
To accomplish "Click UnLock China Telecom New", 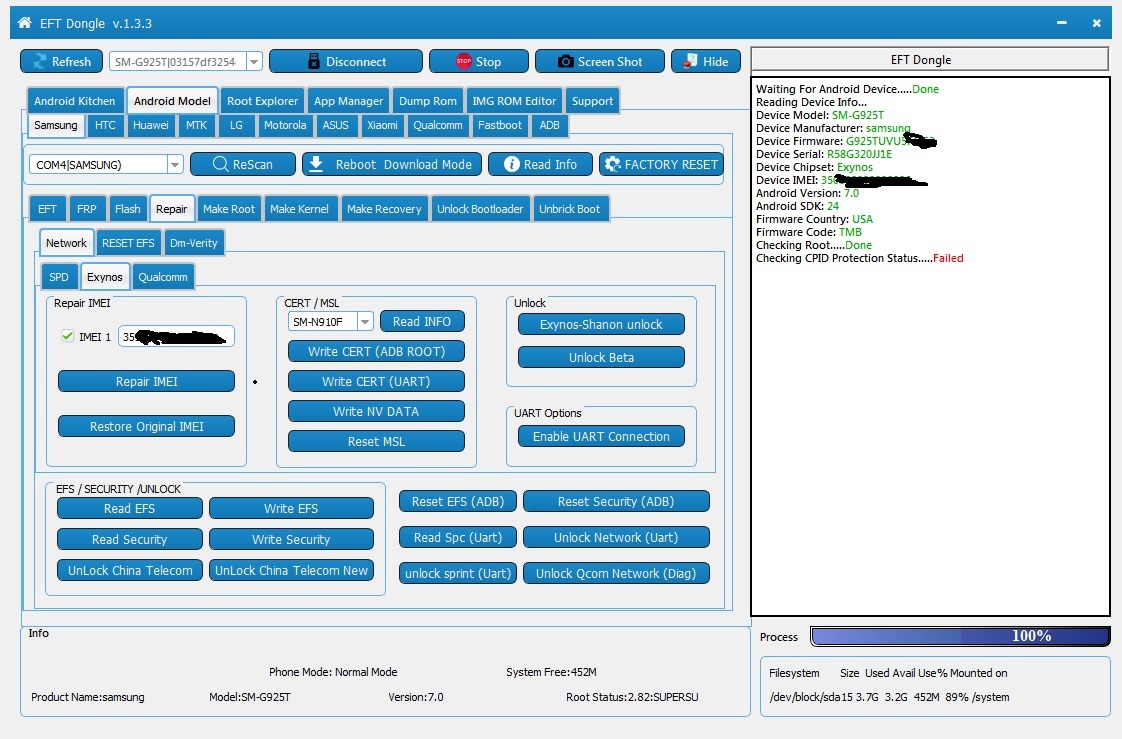I will coord(291,570).
